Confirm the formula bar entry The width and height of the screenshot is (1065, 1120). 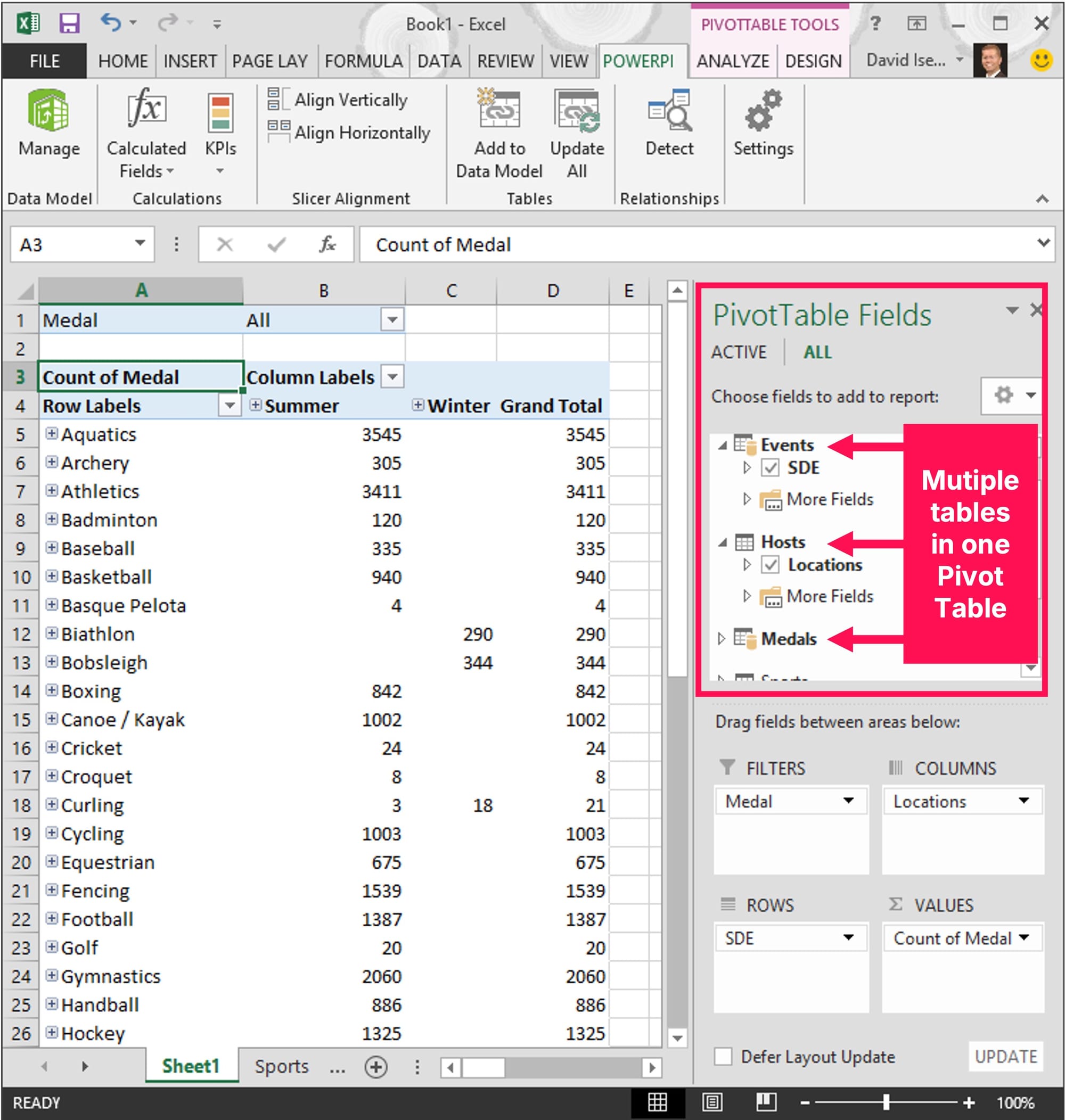[x=276, y=244]
